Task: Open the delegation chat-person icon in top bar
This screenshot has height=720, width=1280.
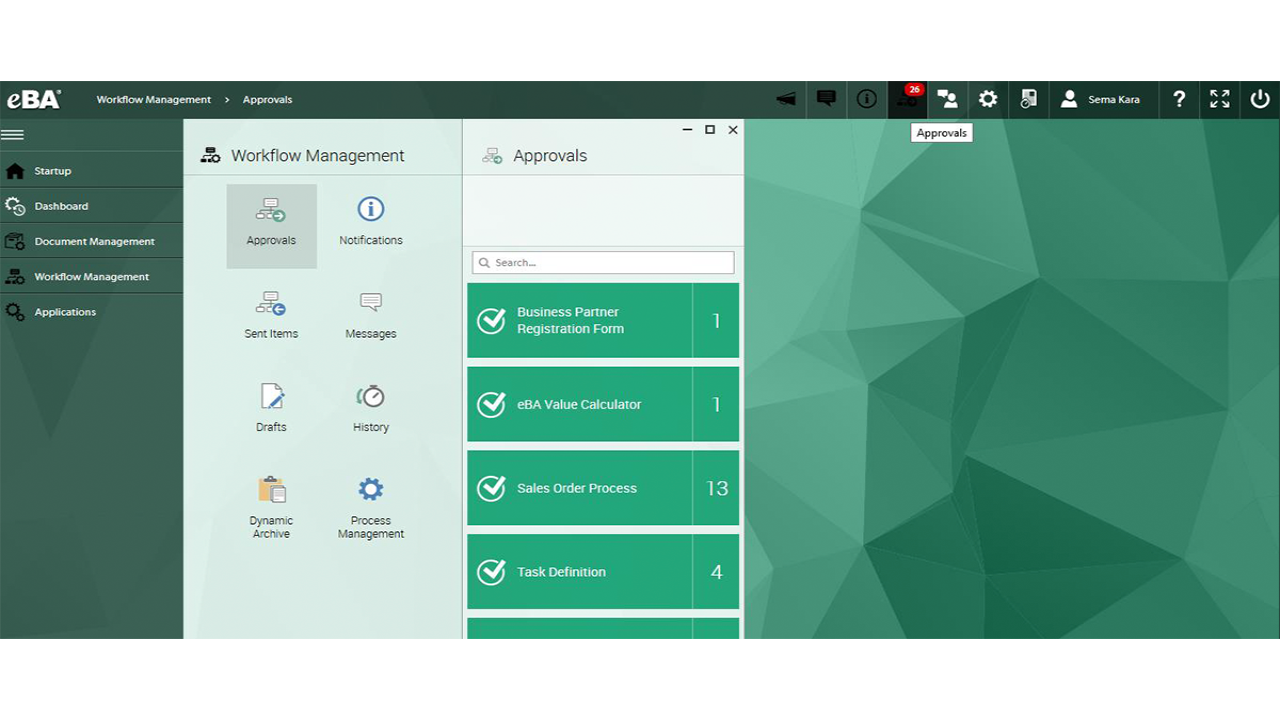Action: point(947,99)
